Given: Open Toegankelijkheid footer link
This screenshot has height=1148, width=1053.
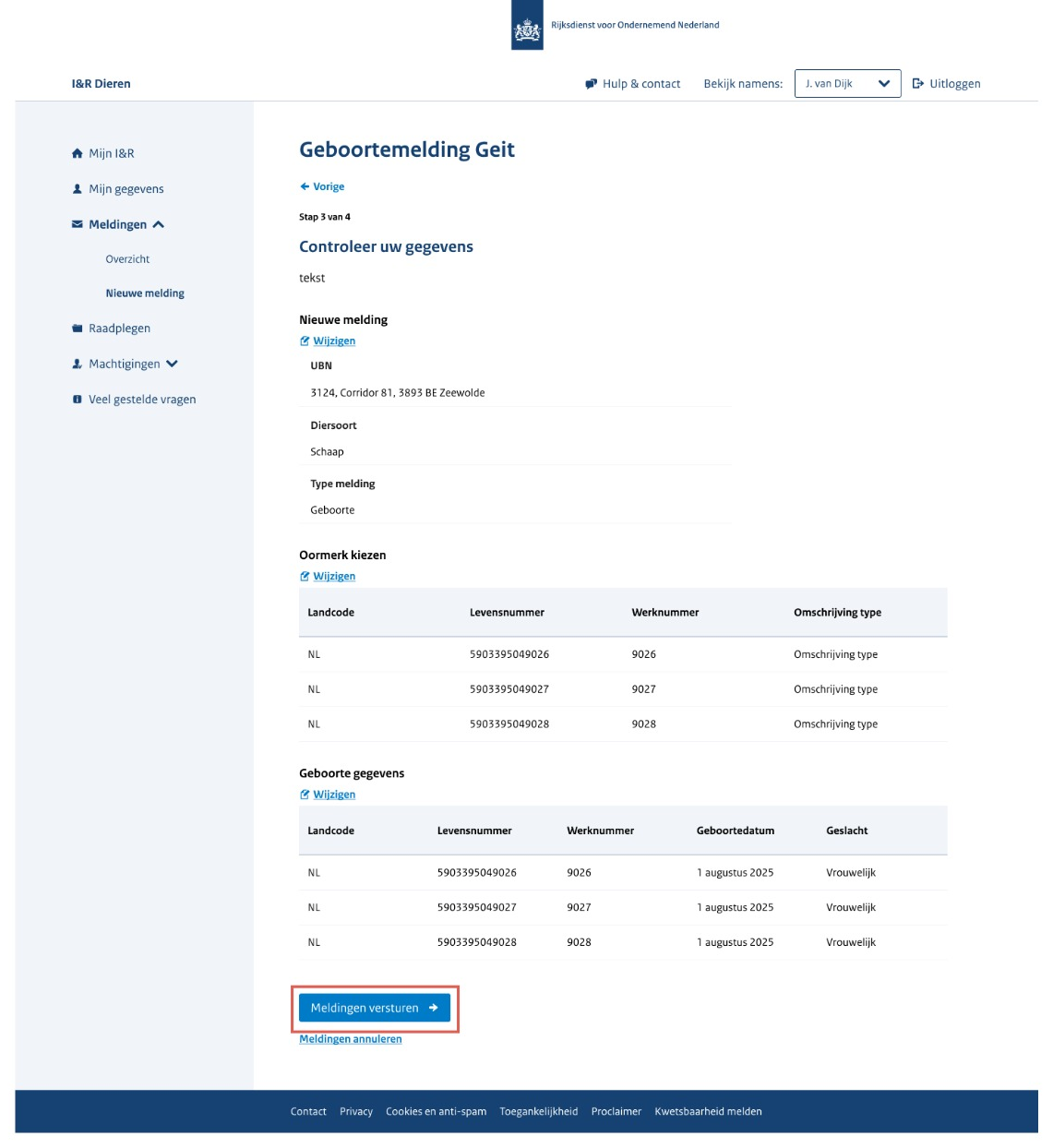Looking at the screenshot, I should coord(539,1112).
